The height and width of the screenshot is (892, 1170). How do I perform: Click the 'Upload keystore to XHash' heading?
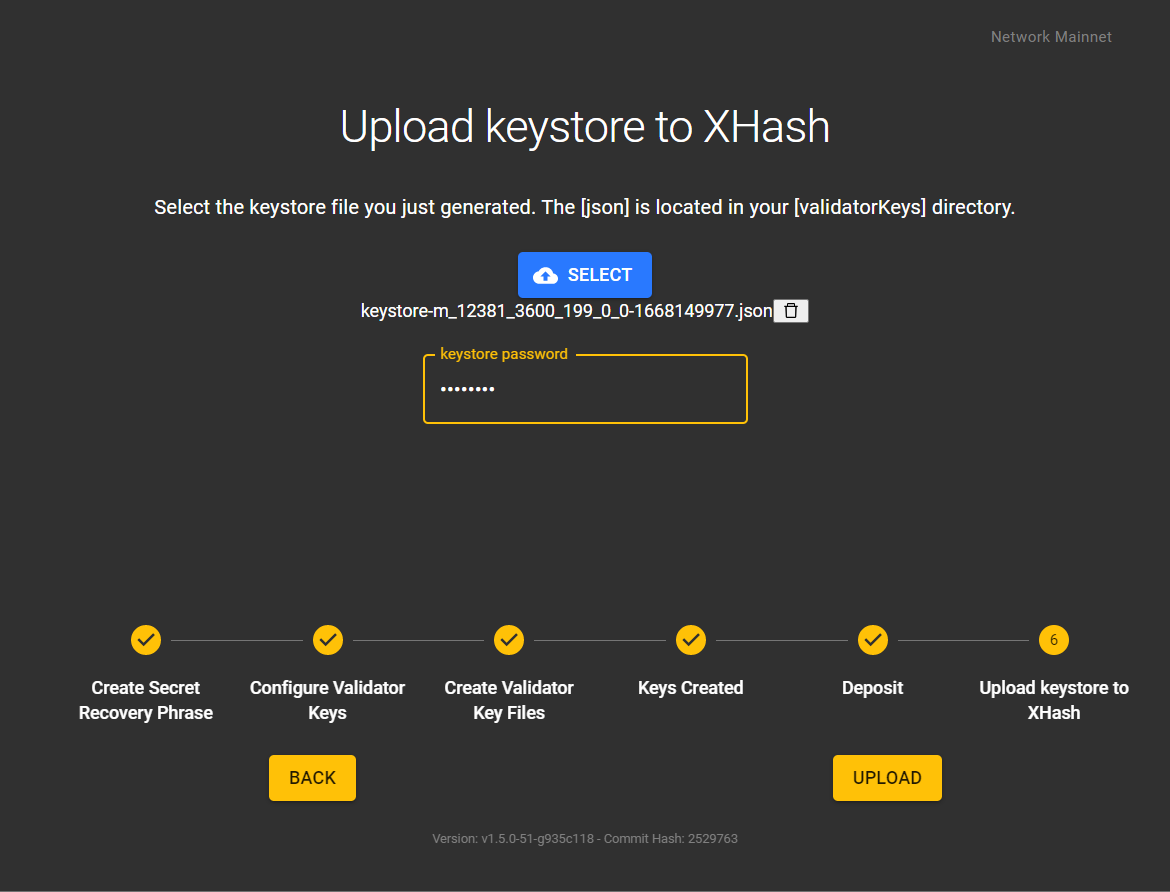(x=584, y=126)
